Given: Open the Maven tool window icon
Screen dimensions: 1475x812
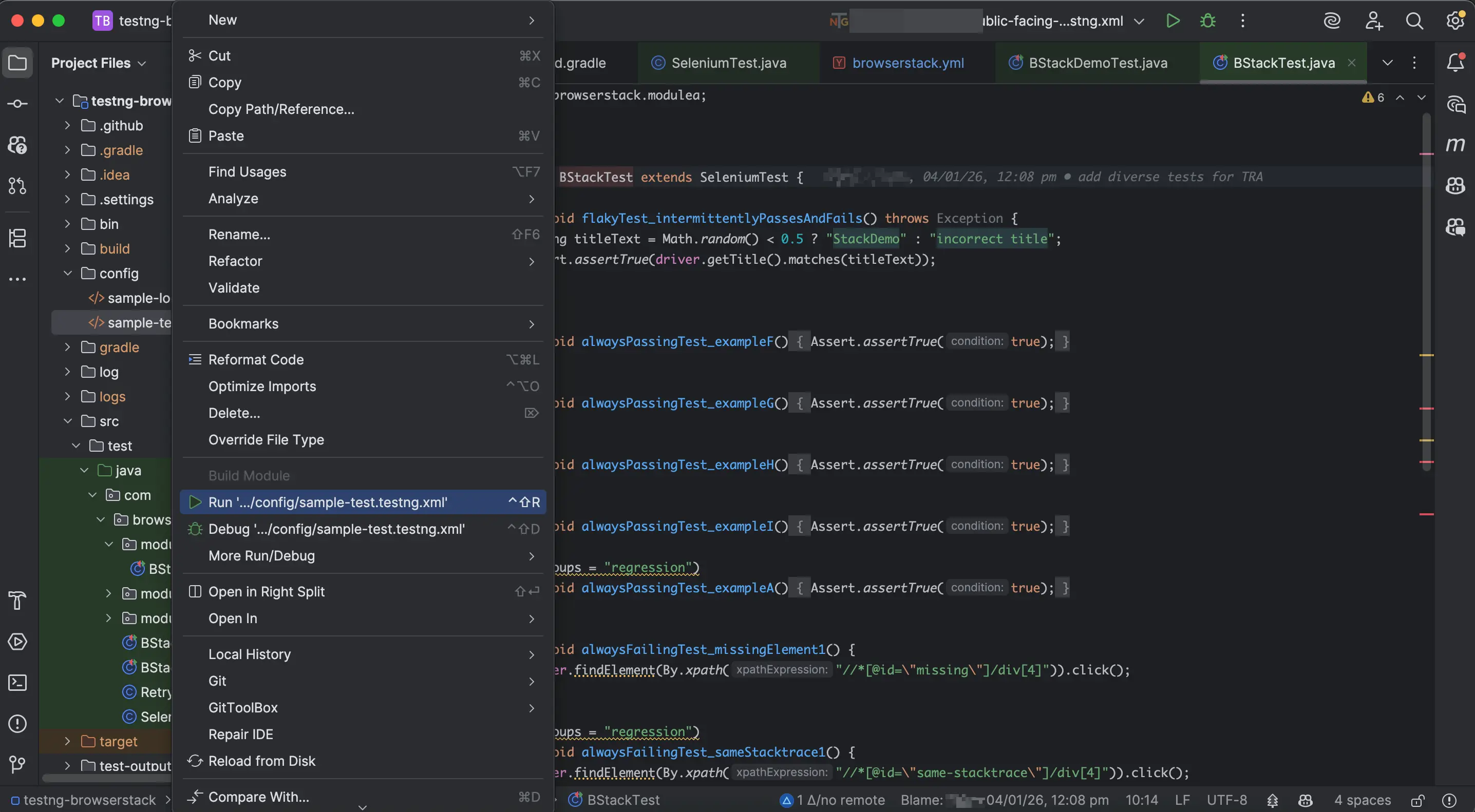Looking at the screenshot, I should pos(1456,145).
